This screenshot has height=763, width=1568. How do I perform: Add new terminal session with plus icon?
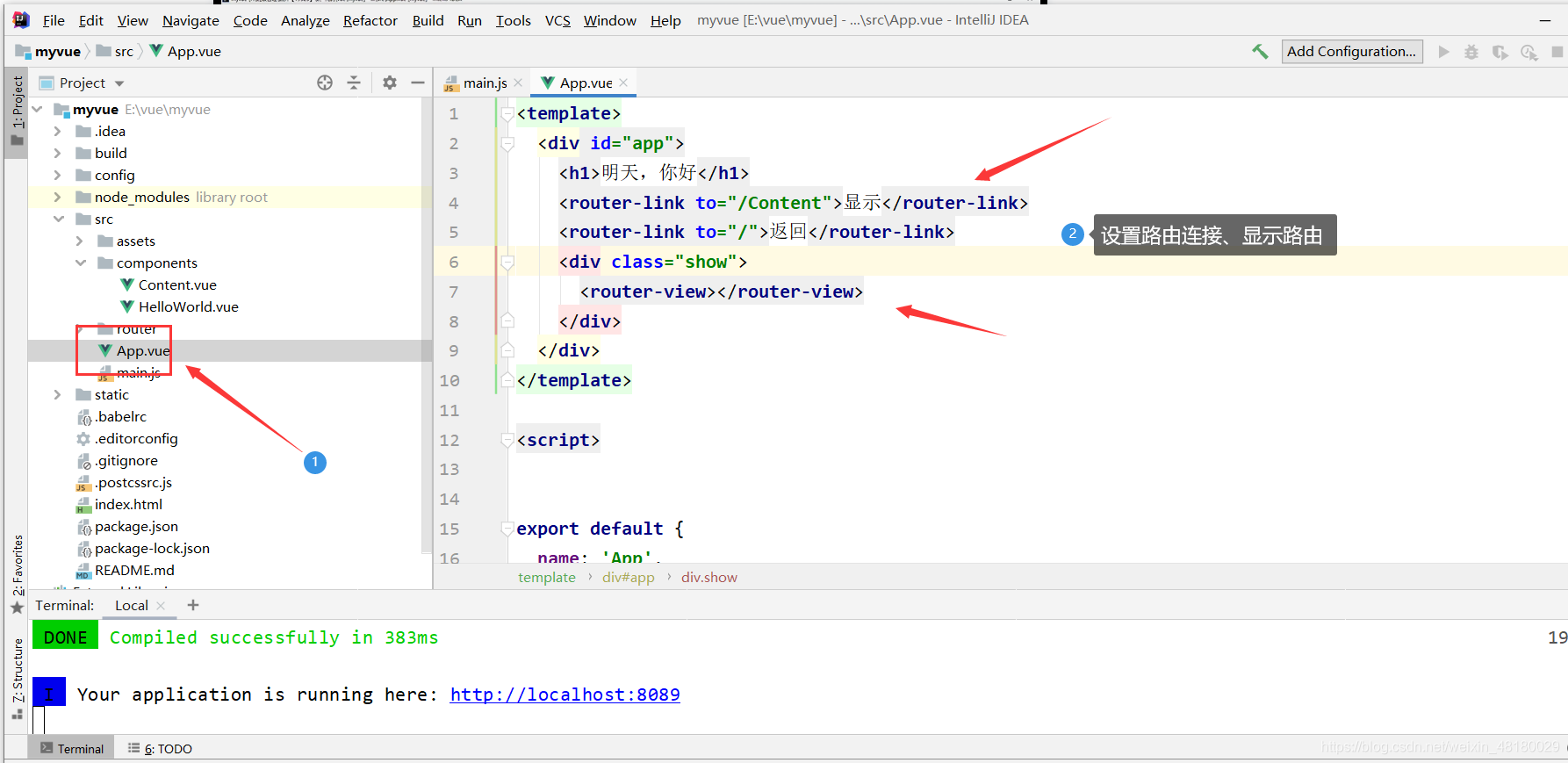(x=193, y=605)
